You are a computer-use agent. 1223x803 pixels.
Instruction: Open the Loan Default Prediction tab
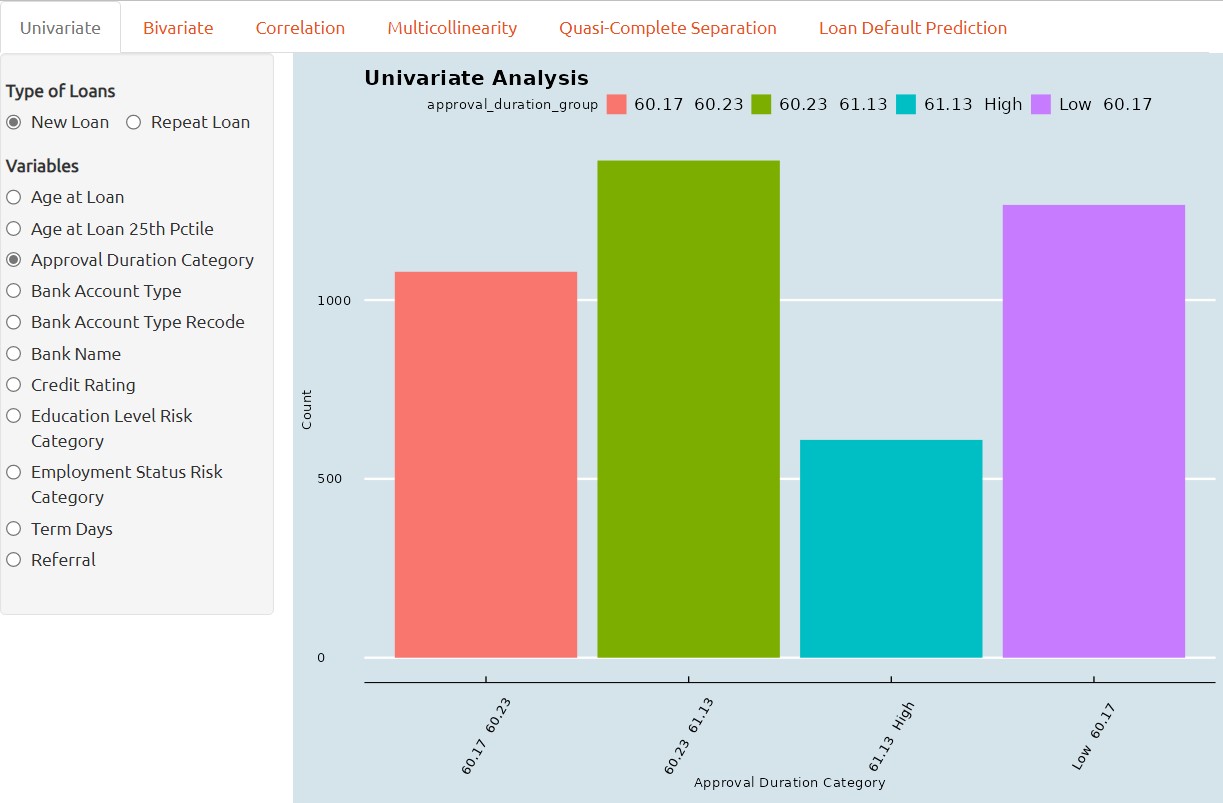(912, 28)
